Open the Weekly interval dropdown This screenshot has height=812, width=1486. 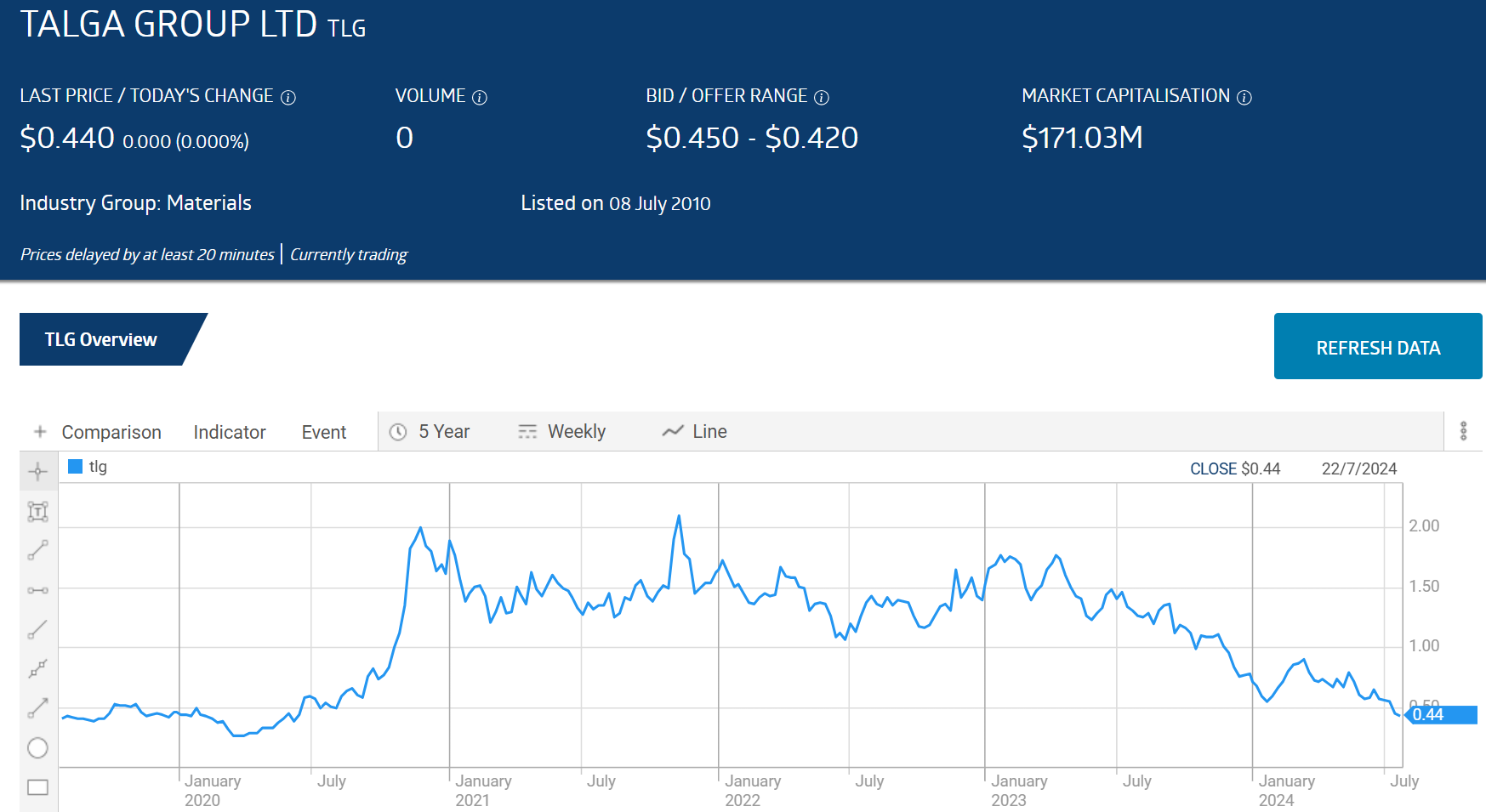(x=577, y=432)
